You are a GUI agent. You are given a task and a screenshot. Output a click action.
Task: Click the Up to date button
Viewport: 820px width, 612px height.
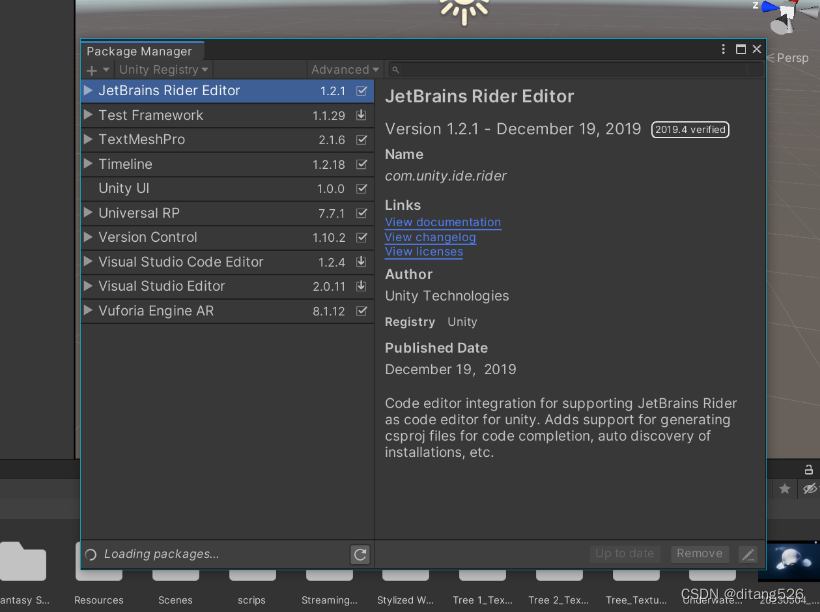tap(624, 554)
